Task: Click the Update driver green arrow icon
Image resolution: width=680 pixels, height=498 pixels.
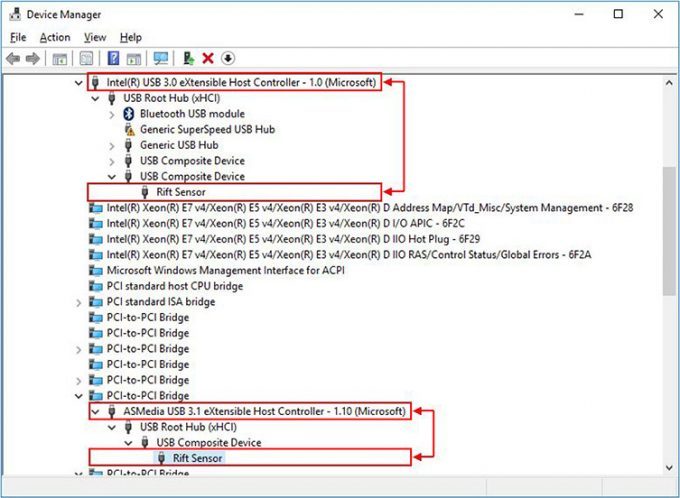Action: pos(189,58)
